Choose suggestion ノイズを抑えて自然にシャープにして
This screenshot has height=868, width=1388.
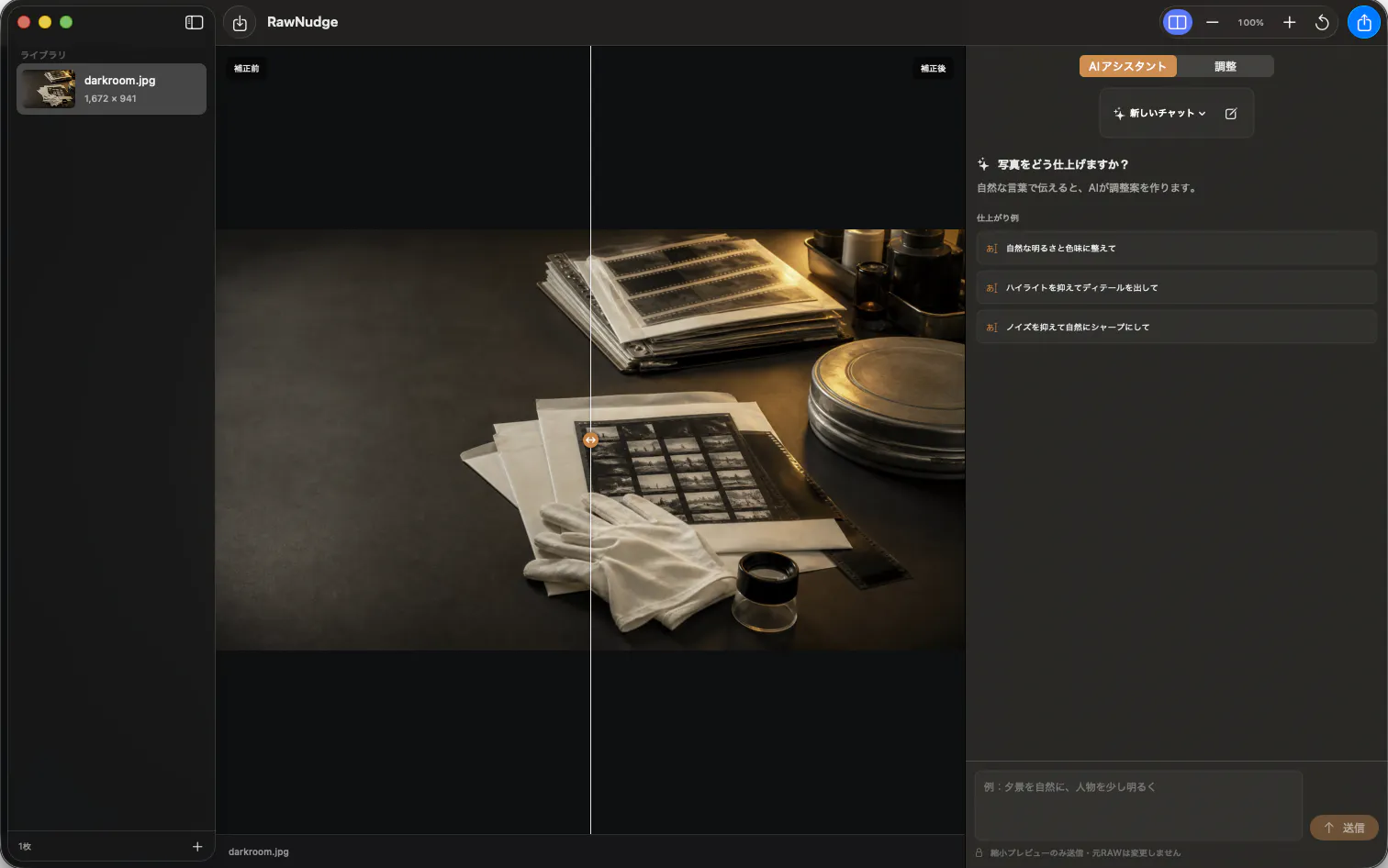point(1176,327)
